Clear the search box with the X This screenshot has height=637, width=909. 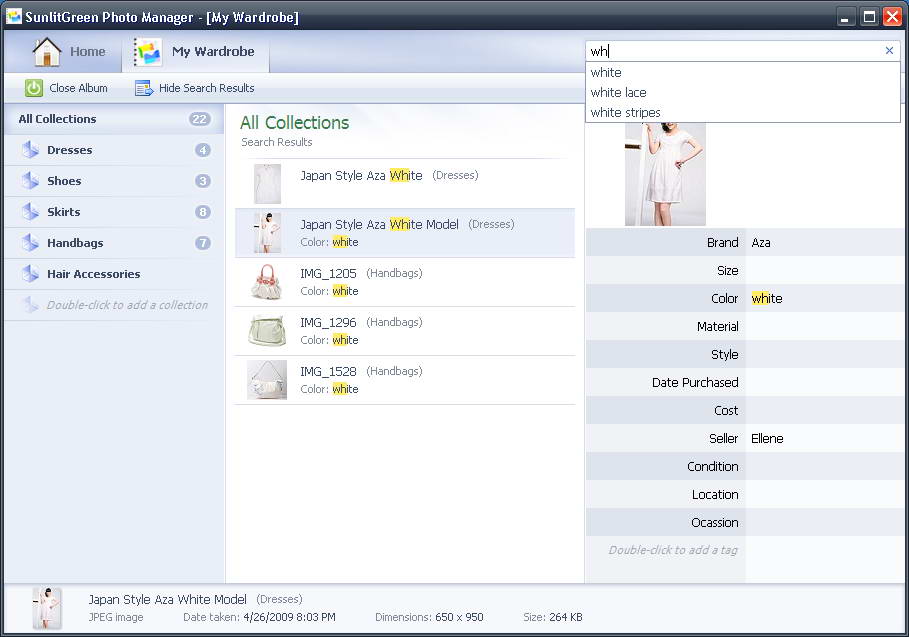889,50
